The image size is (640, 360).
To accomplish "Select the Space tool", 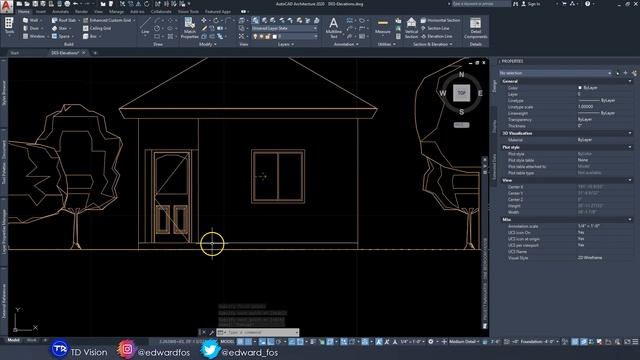I will tap(62, 36).
